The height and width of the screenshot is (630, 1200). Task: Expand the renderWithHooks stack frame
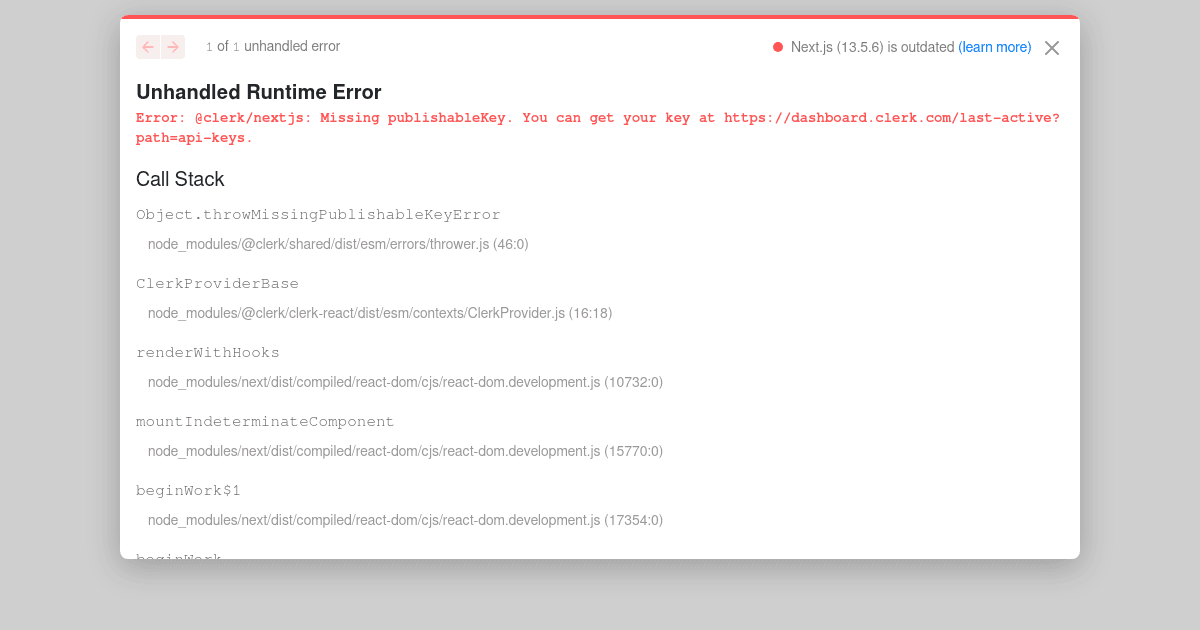(x=208, y=352)
